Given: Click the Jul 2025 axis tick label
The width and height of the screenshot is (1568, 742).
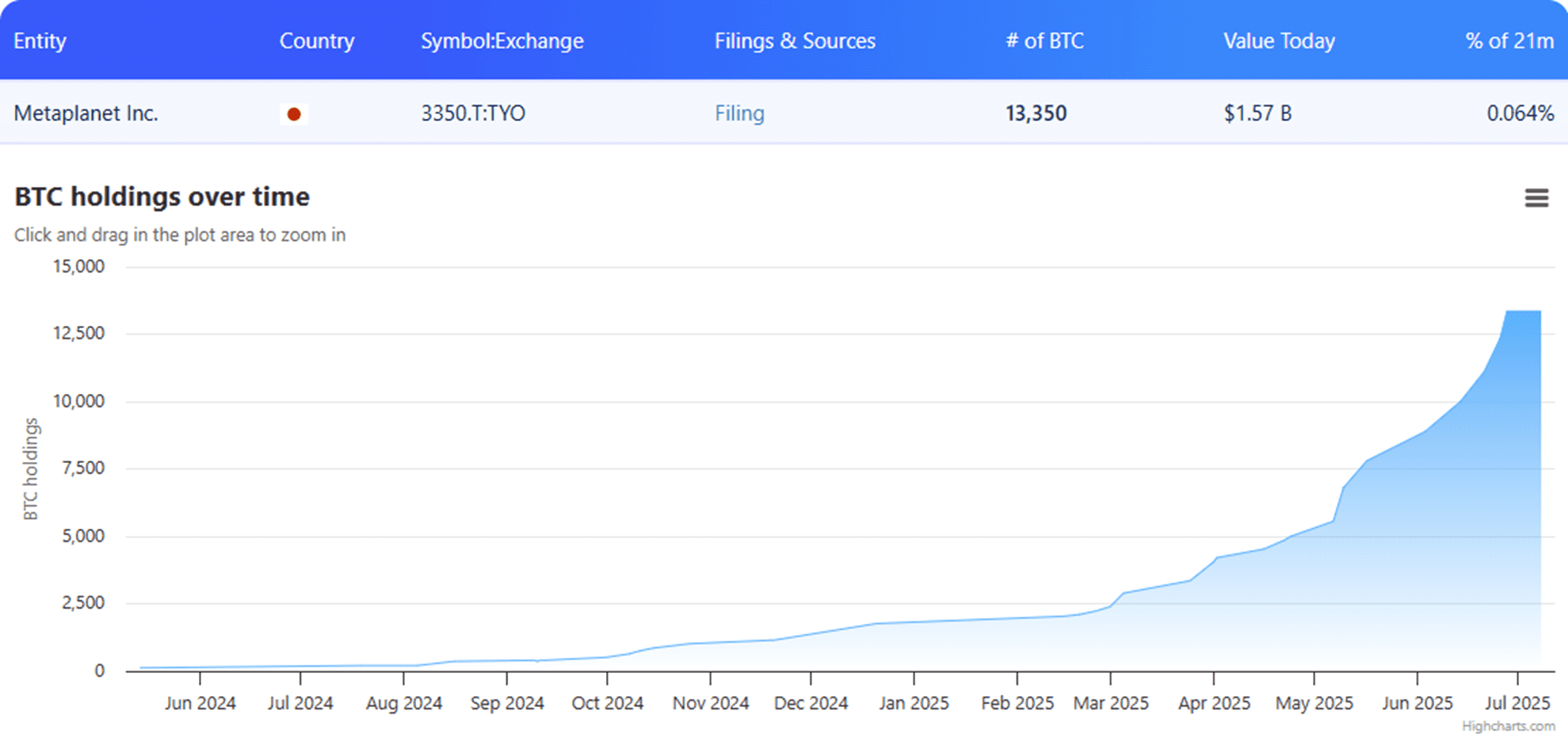Looking at the screenshot, I should coord(1517,703).
